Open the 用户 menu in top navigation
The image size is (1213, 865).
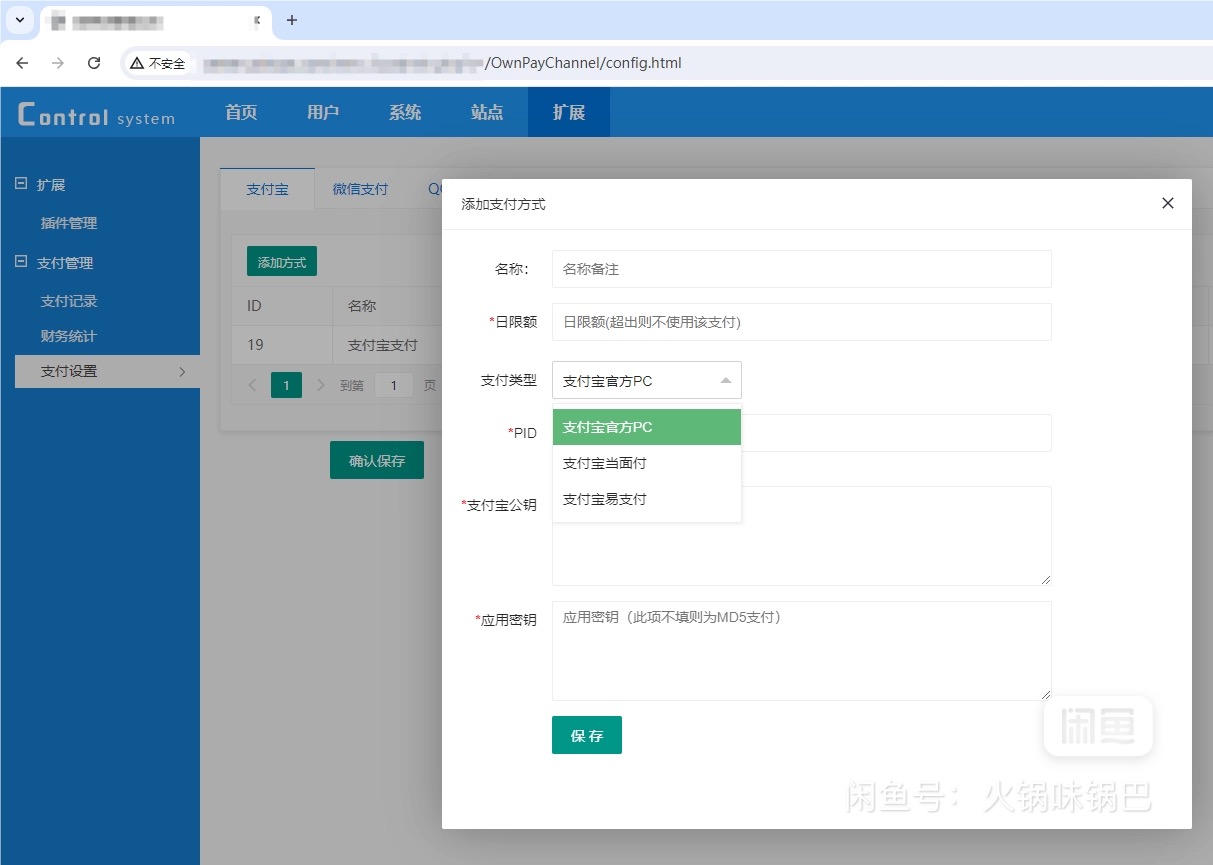point(322,113)
